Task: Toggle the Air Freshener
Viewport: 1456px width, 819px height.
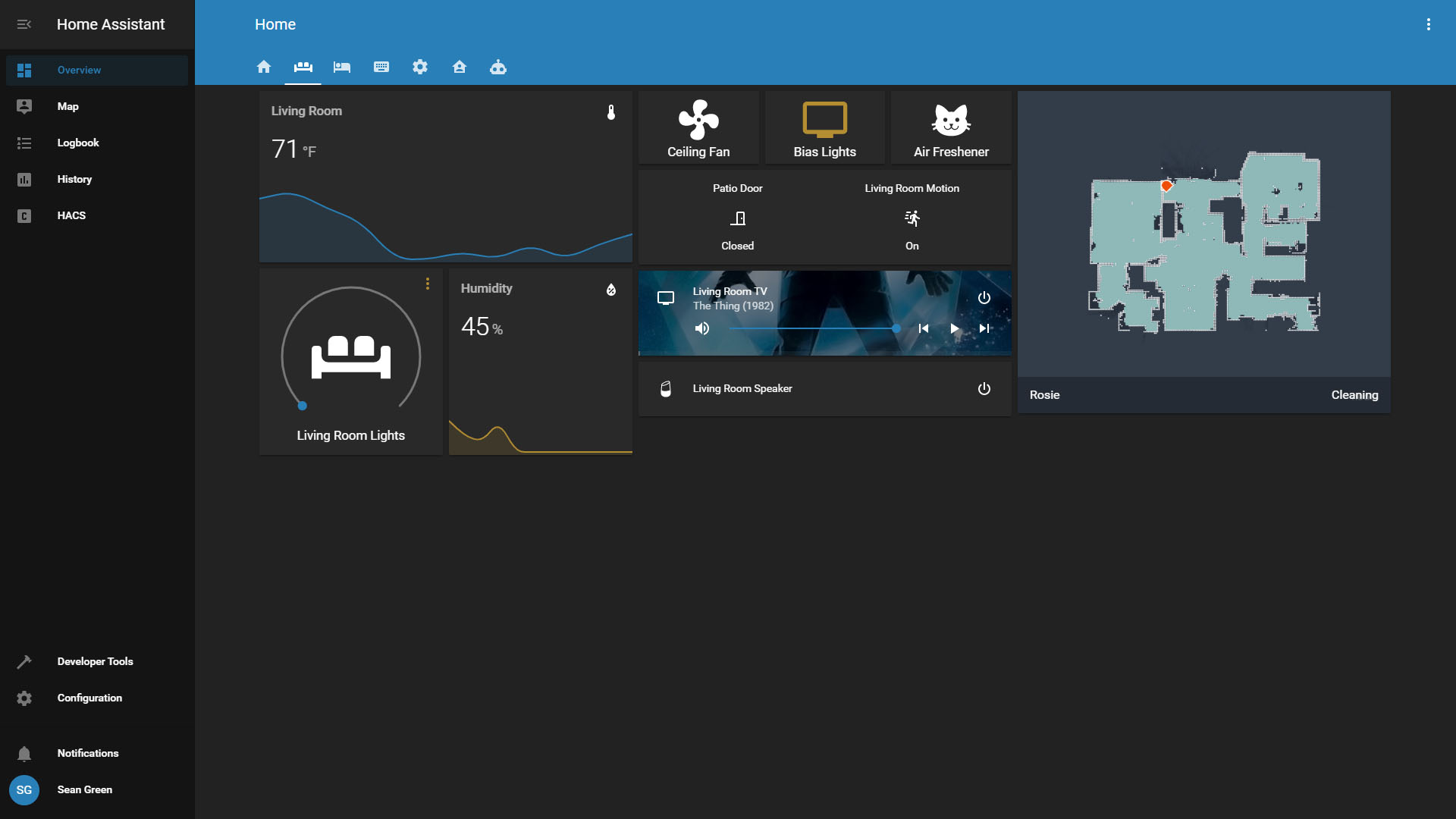Action: point(951,127)
